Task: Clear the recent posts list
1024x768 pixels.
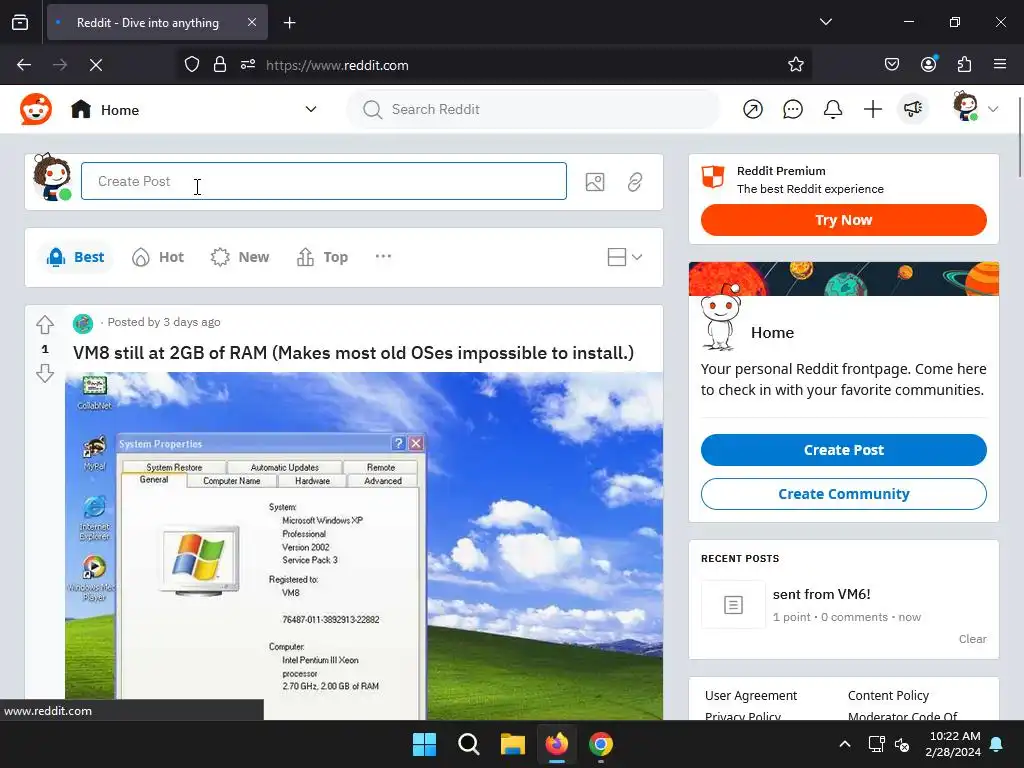Action: [972, 639]
